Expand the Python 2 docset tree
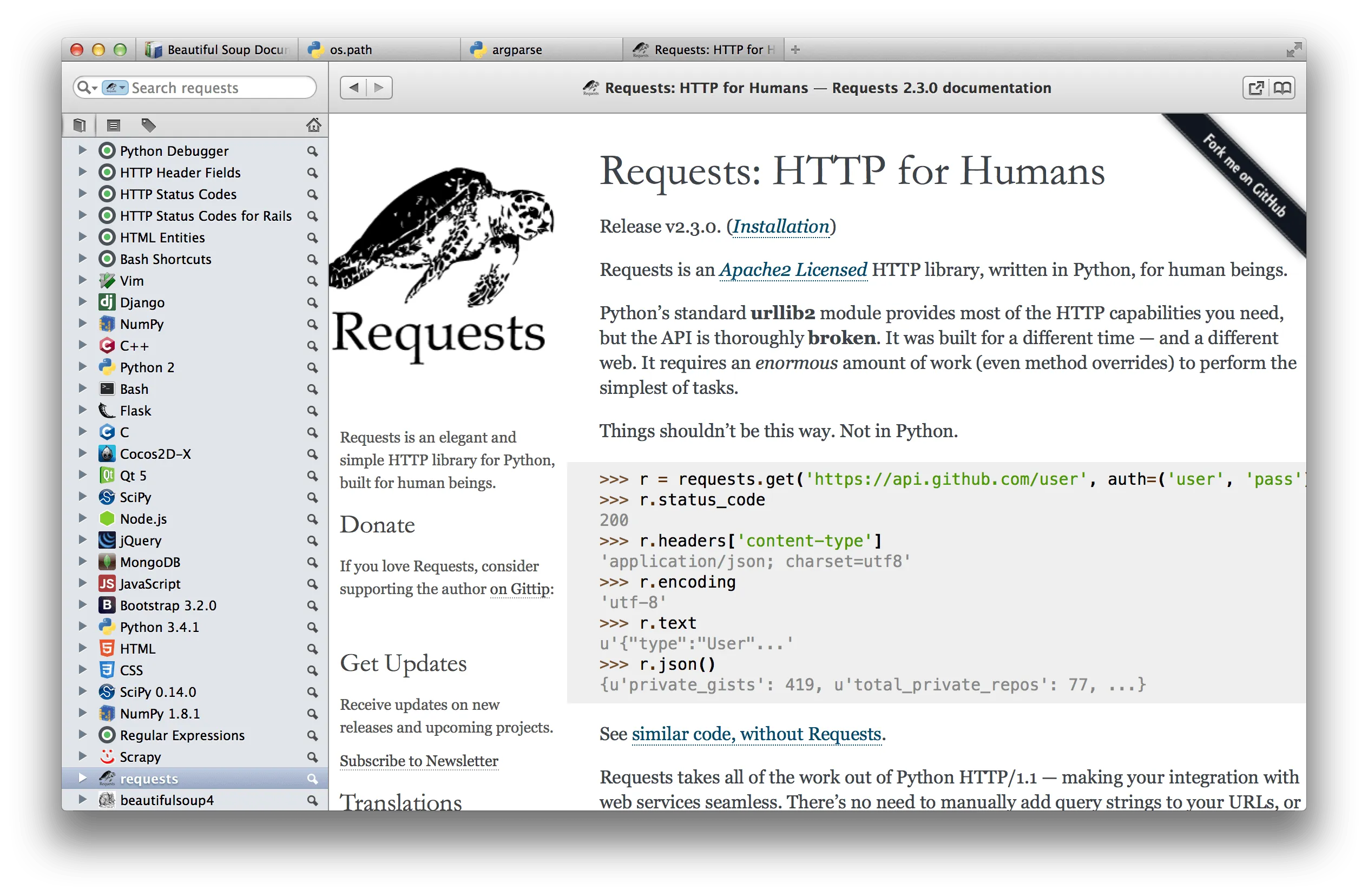This screenshot has height=896, width=1368. point(82,367)
